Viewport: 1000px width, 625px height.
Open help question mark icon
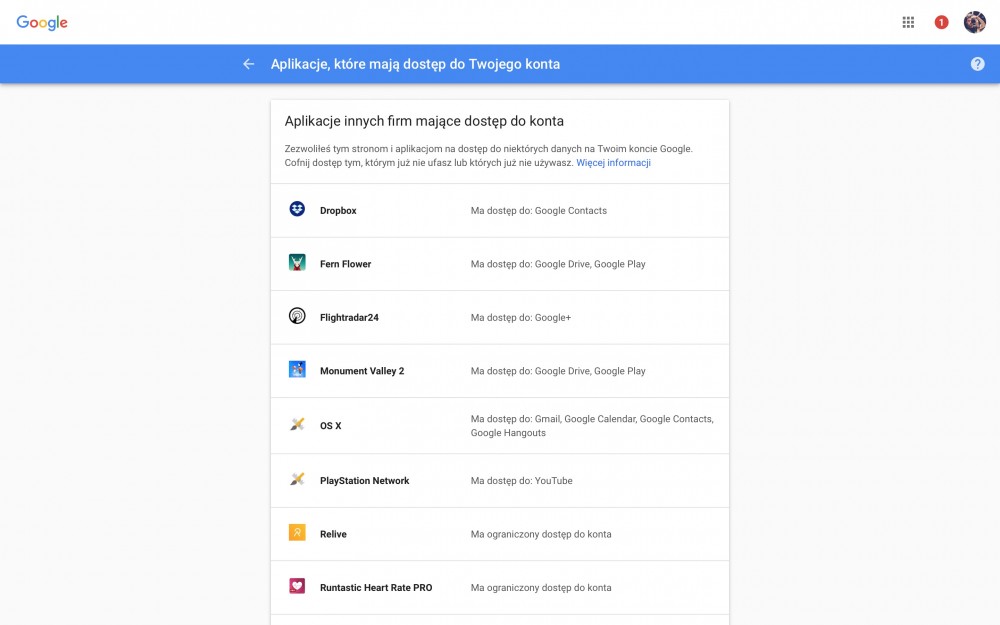click(x=977, y=64)
